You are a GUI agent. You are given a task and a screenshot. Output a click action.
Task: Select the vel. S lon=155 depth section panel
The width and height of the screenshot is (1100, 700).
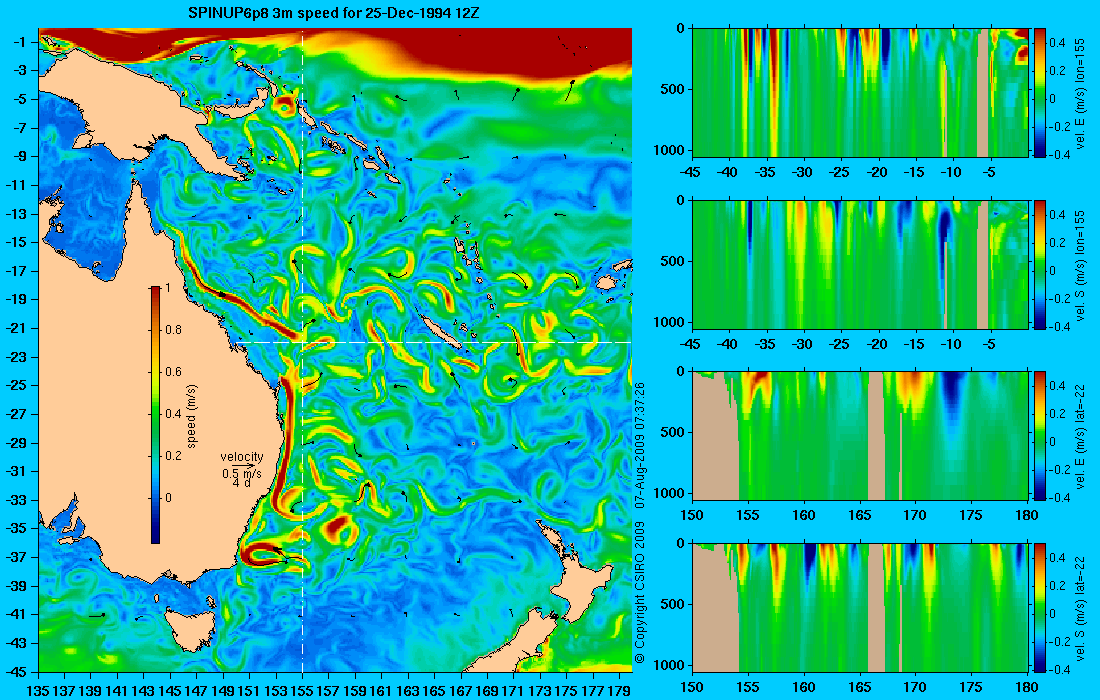pyautogui.click(x=861, y=264)
